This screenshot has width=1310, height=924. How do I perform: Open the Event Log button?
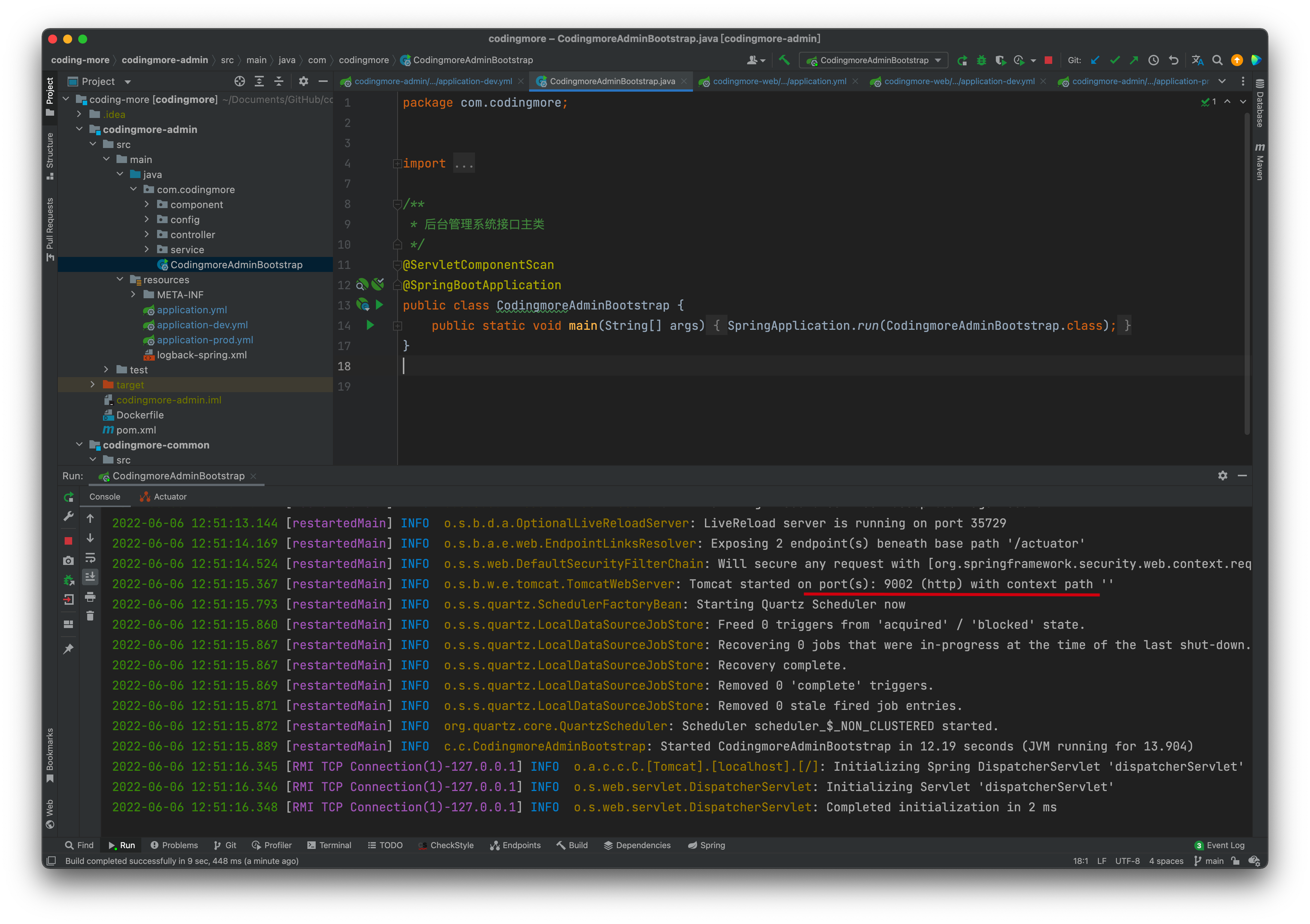point(1219,845)
